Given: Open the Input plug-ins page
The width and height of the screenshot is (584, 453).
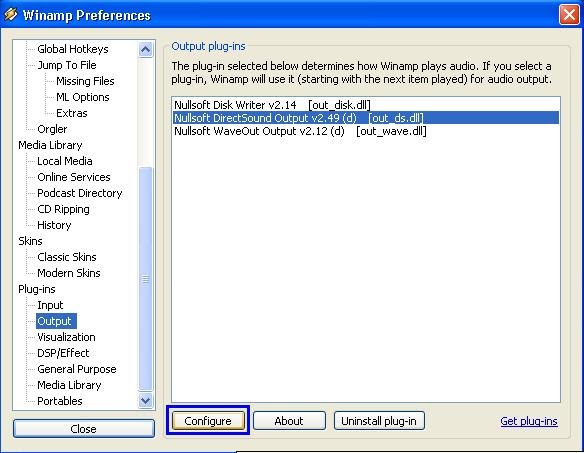Looking at the screenshot, I should point(50,305).
